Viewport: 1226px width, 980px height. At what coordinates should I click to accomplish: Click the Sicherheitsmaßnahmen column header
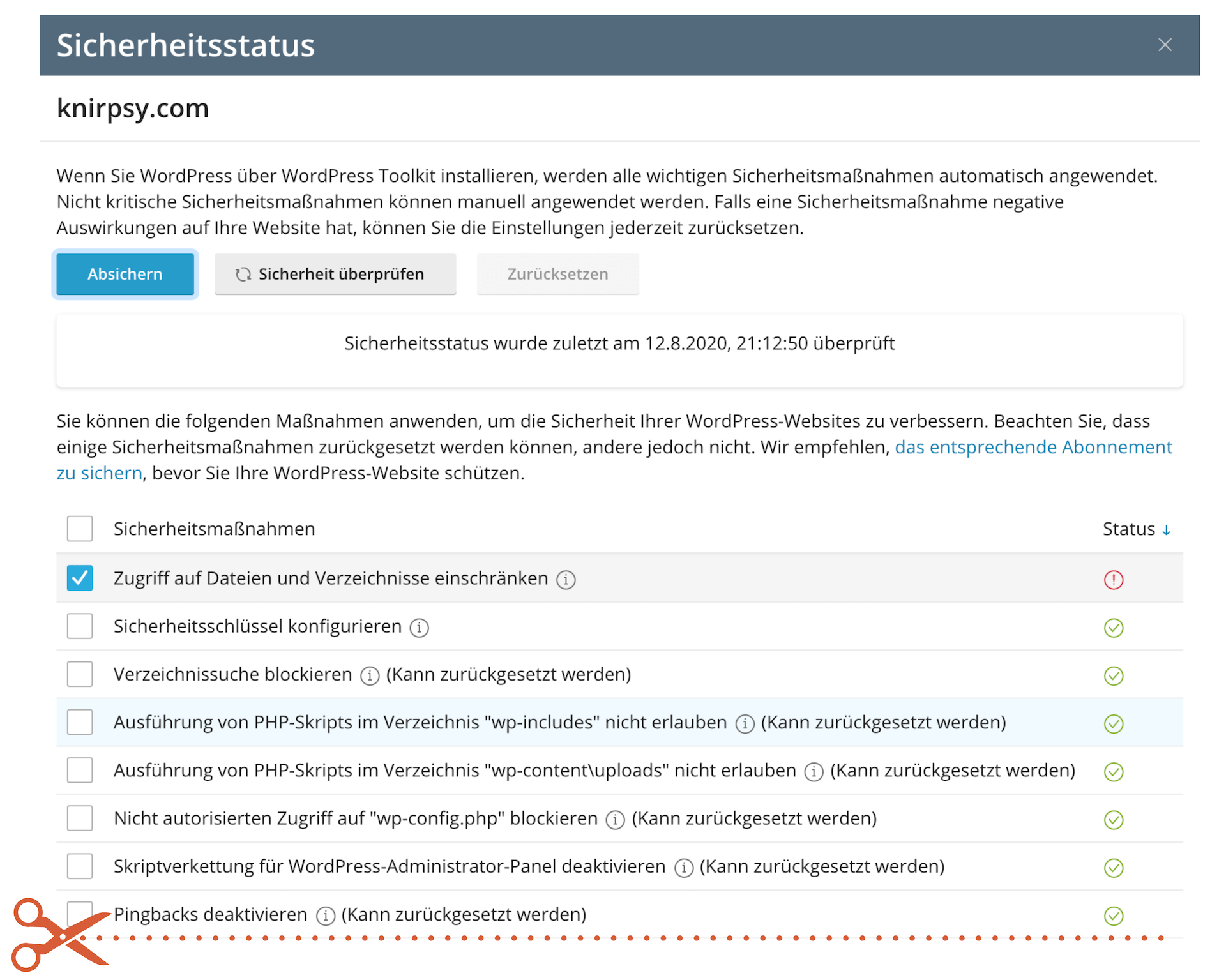(x=214, y=529)
